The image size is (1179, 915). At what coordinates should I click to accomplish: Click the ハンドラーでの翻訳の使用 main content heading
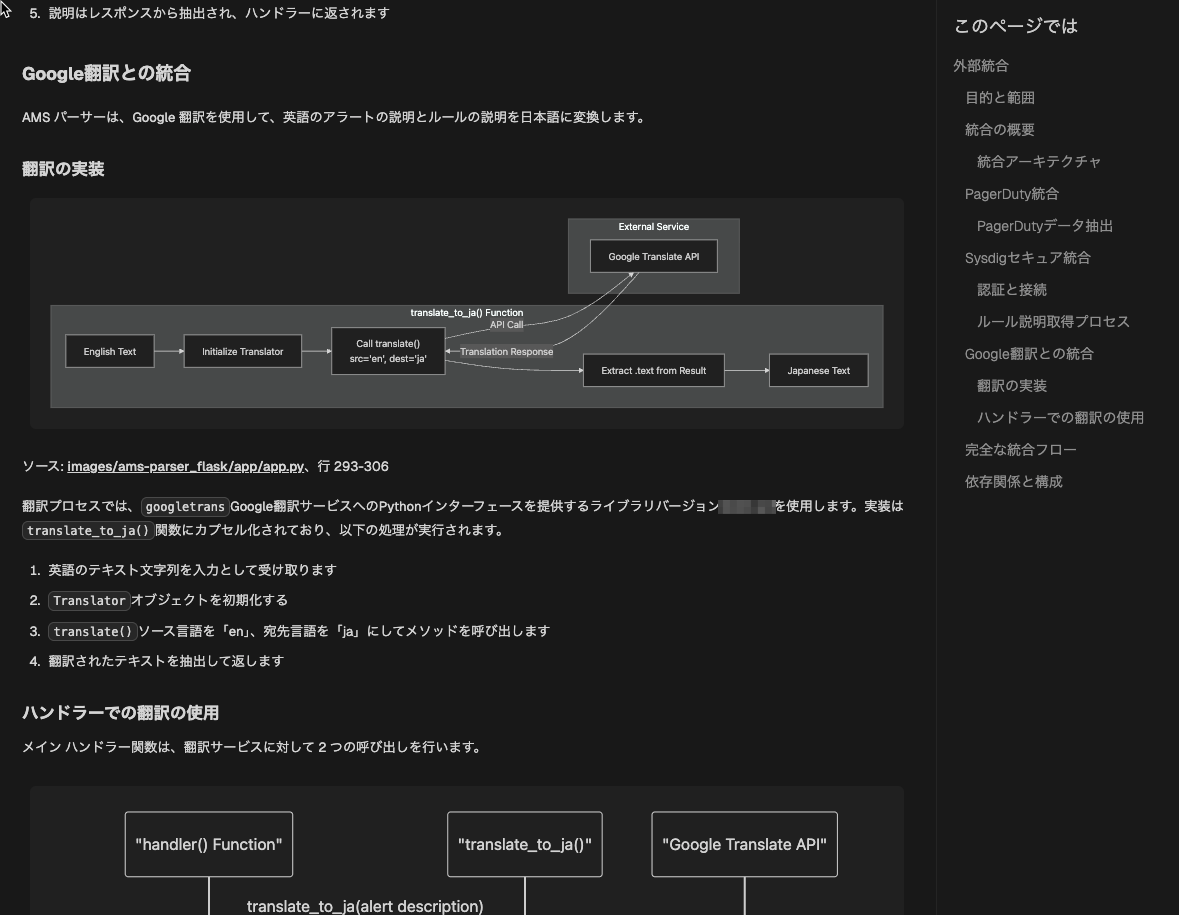point(120,713)
